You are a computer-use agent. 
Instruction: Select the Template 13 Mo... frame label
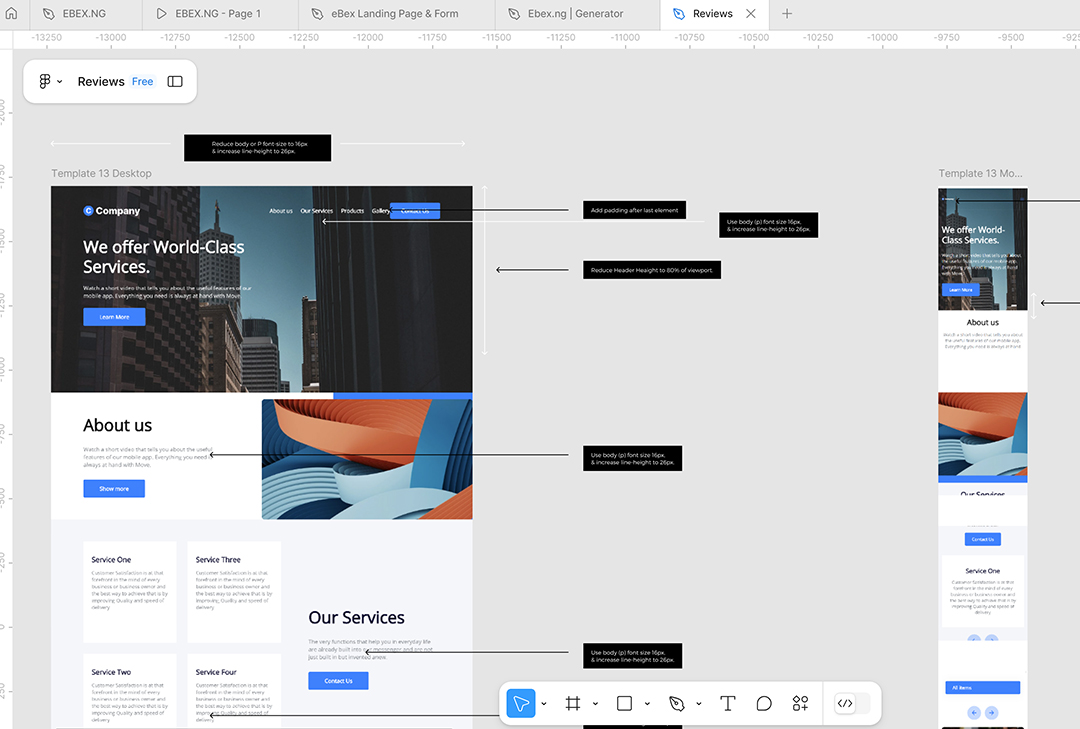980,174
